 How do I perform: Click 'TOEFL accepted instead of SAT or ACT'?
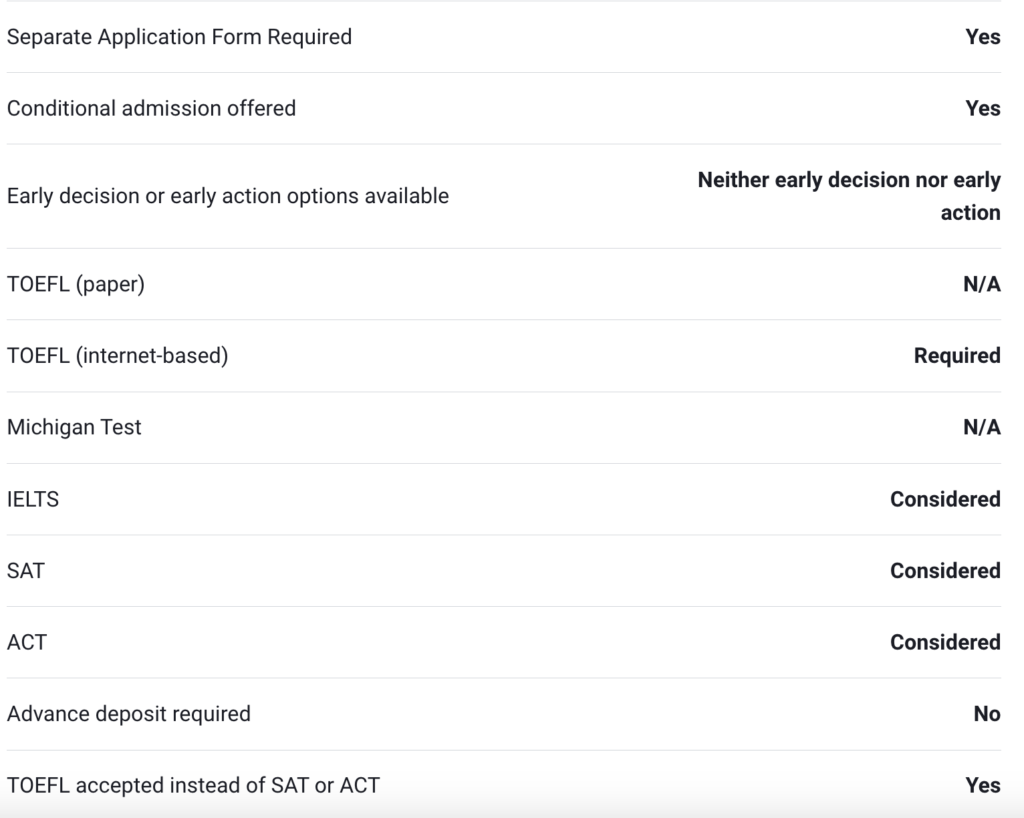point(193,785)
